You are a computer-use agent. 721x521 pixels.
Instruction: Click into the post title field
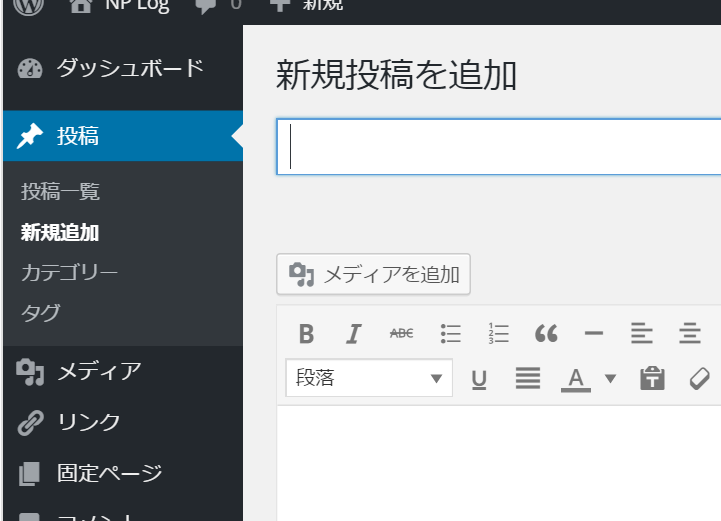click(498, 147)
